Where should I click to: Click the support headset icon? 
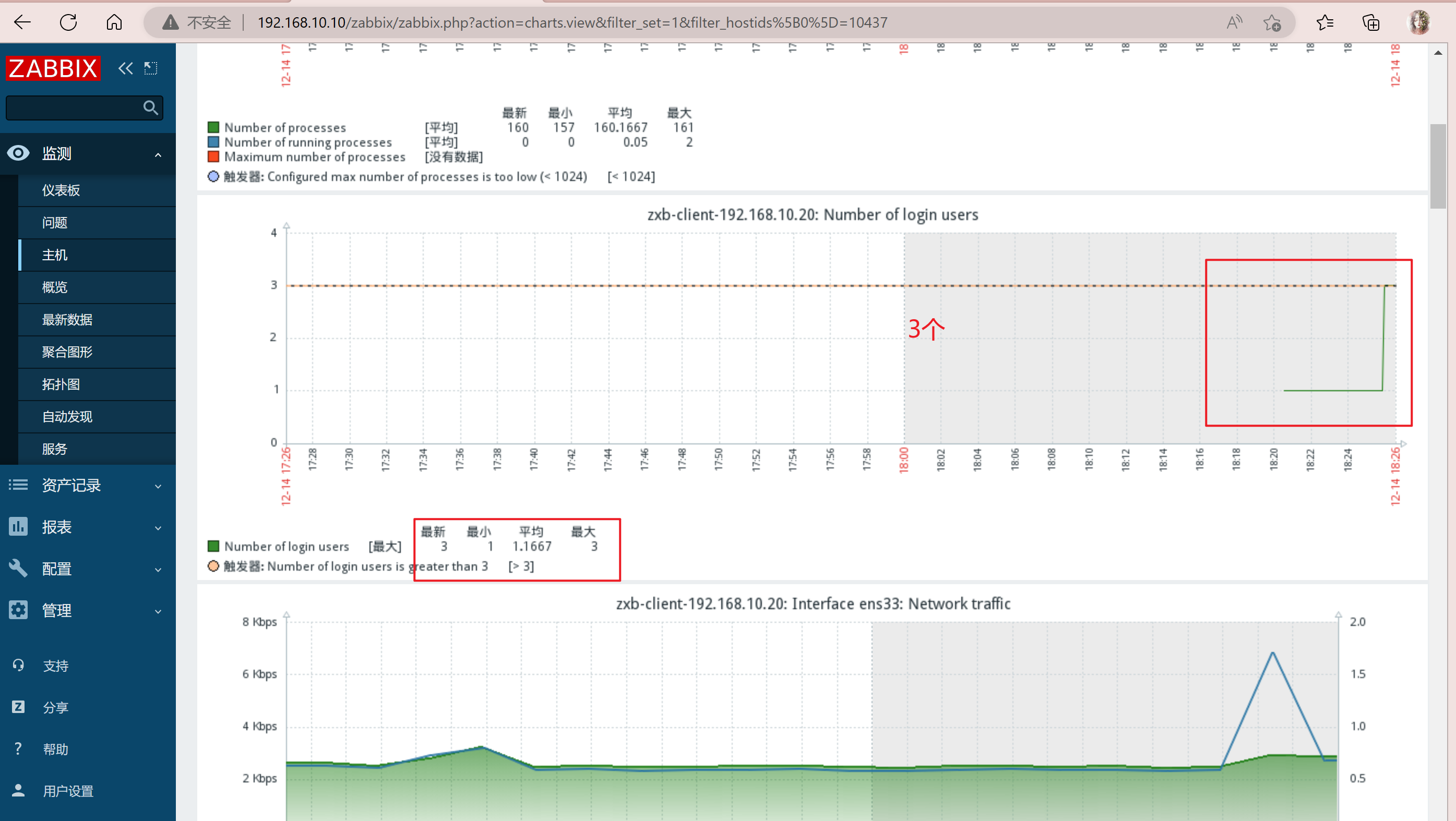point(18,666)
